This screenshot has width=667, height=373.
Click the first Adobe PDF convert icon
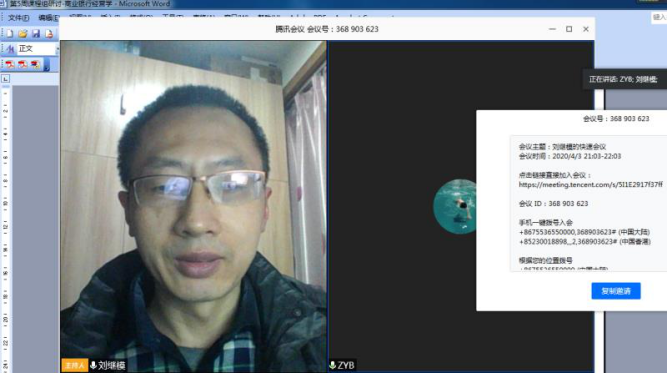(x=10, y=64)
